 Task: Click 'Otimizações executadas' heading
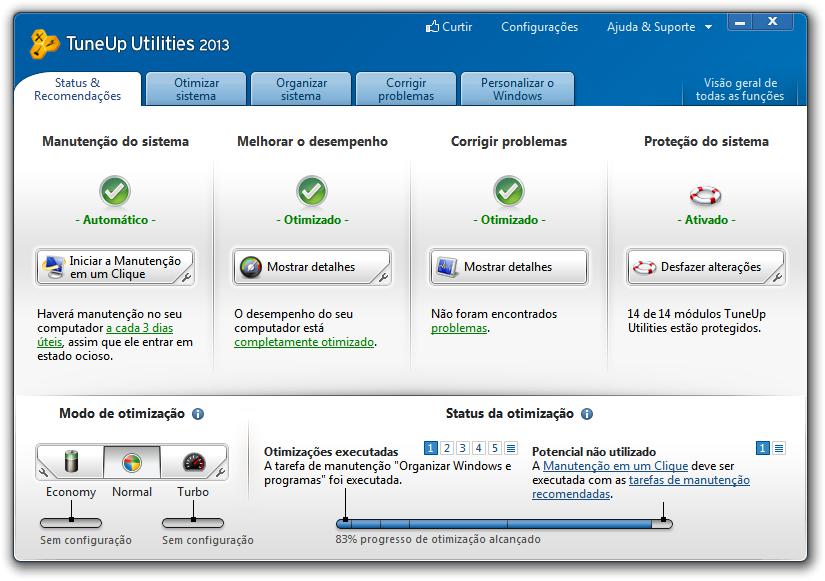tap(331, 452)
